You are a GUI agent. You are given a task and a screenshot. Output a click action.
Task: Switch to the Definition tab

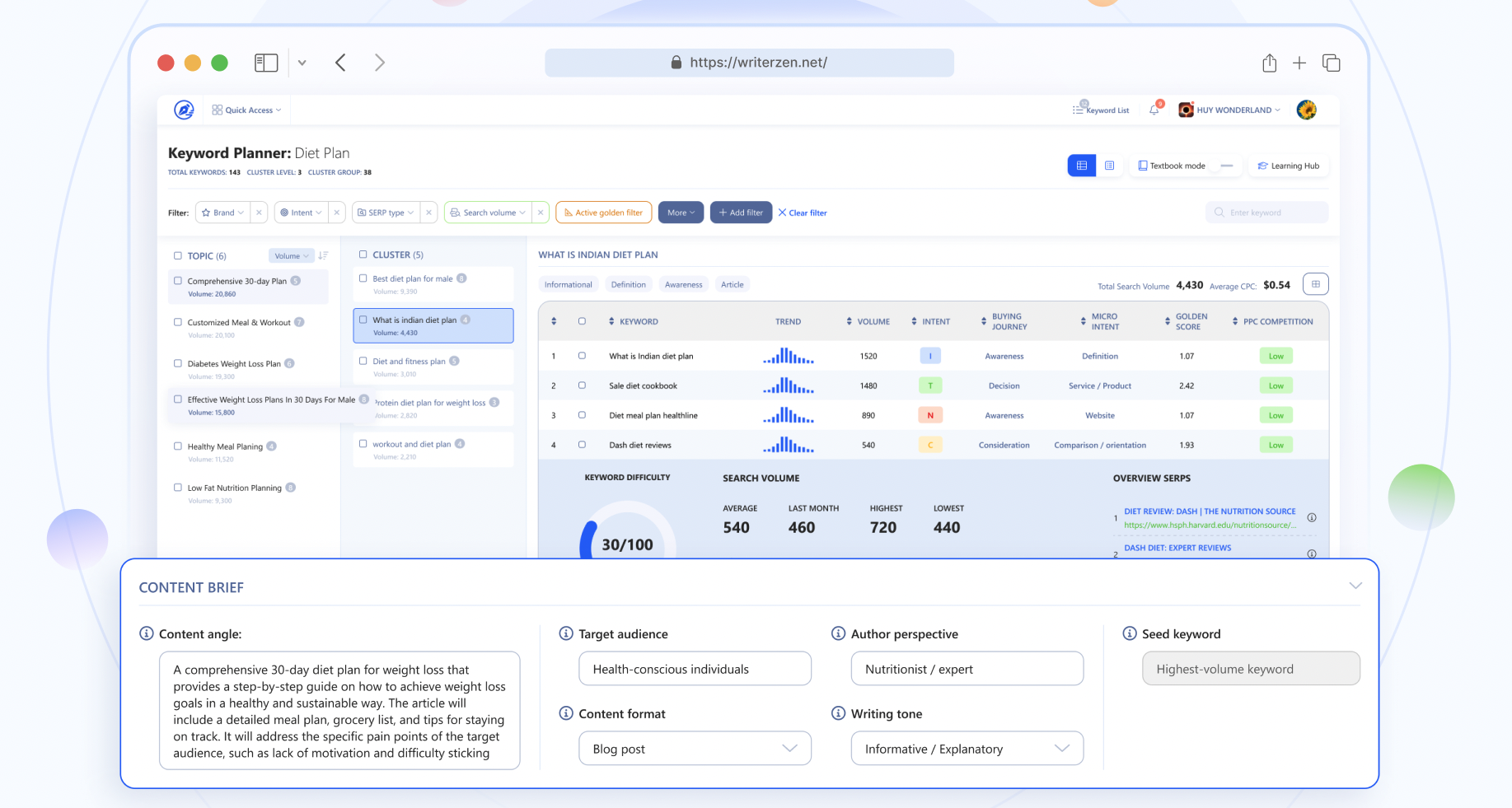(x=628, y=284)
